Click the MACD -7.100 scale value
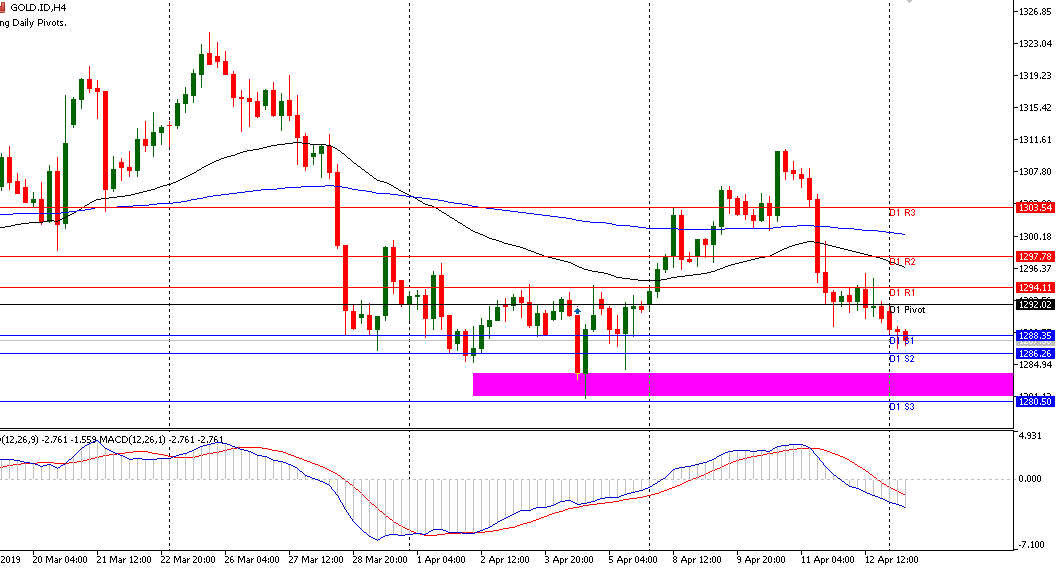This screenshot has height=571, width=1059. [1030, 545]
